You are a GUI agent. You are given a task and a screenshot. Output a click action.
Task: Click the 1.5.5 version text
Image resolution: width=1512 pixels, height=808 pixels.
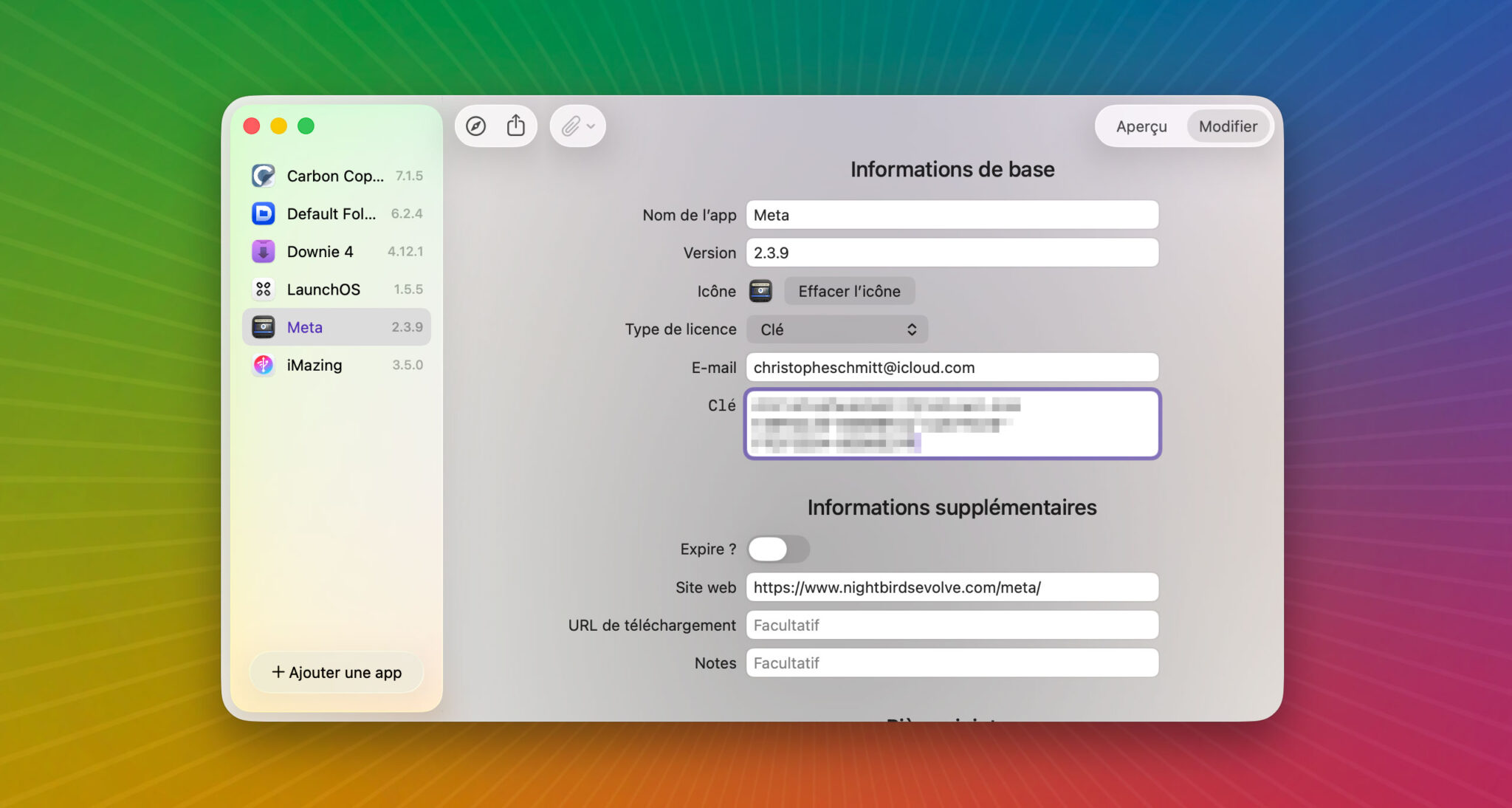click(408, 289)
